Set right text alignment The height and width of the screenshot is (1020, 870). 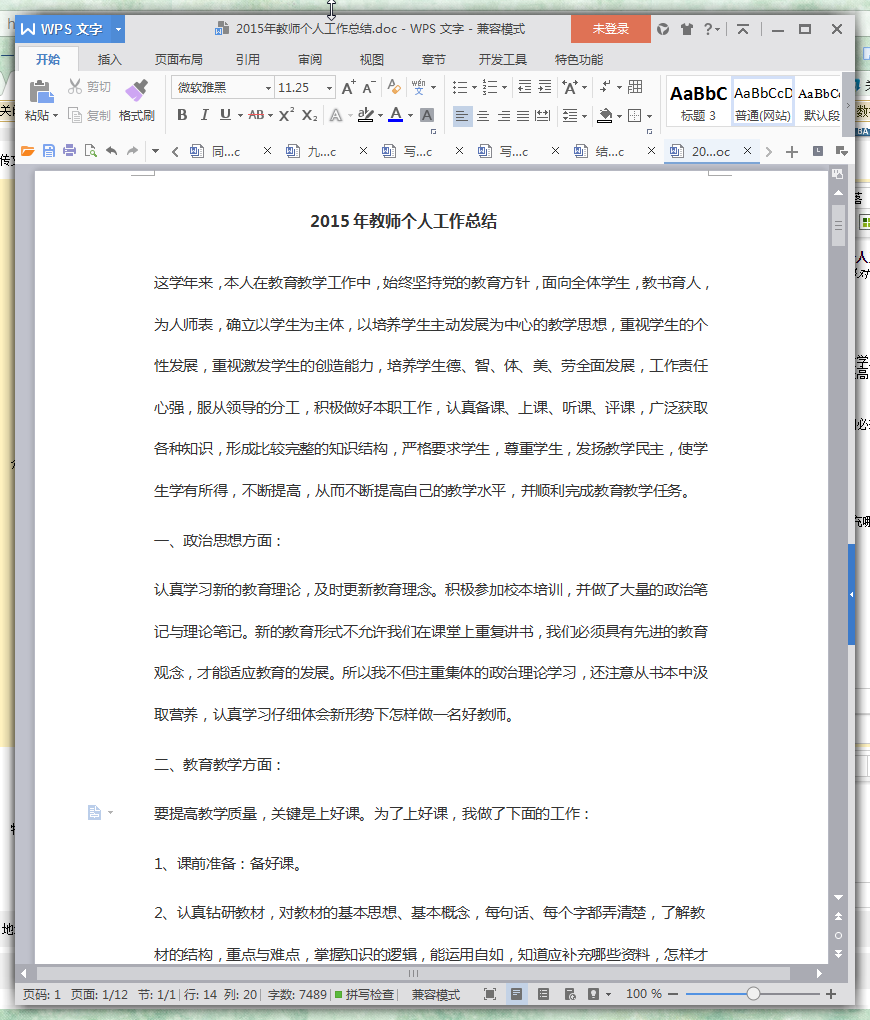coord(503,116)
